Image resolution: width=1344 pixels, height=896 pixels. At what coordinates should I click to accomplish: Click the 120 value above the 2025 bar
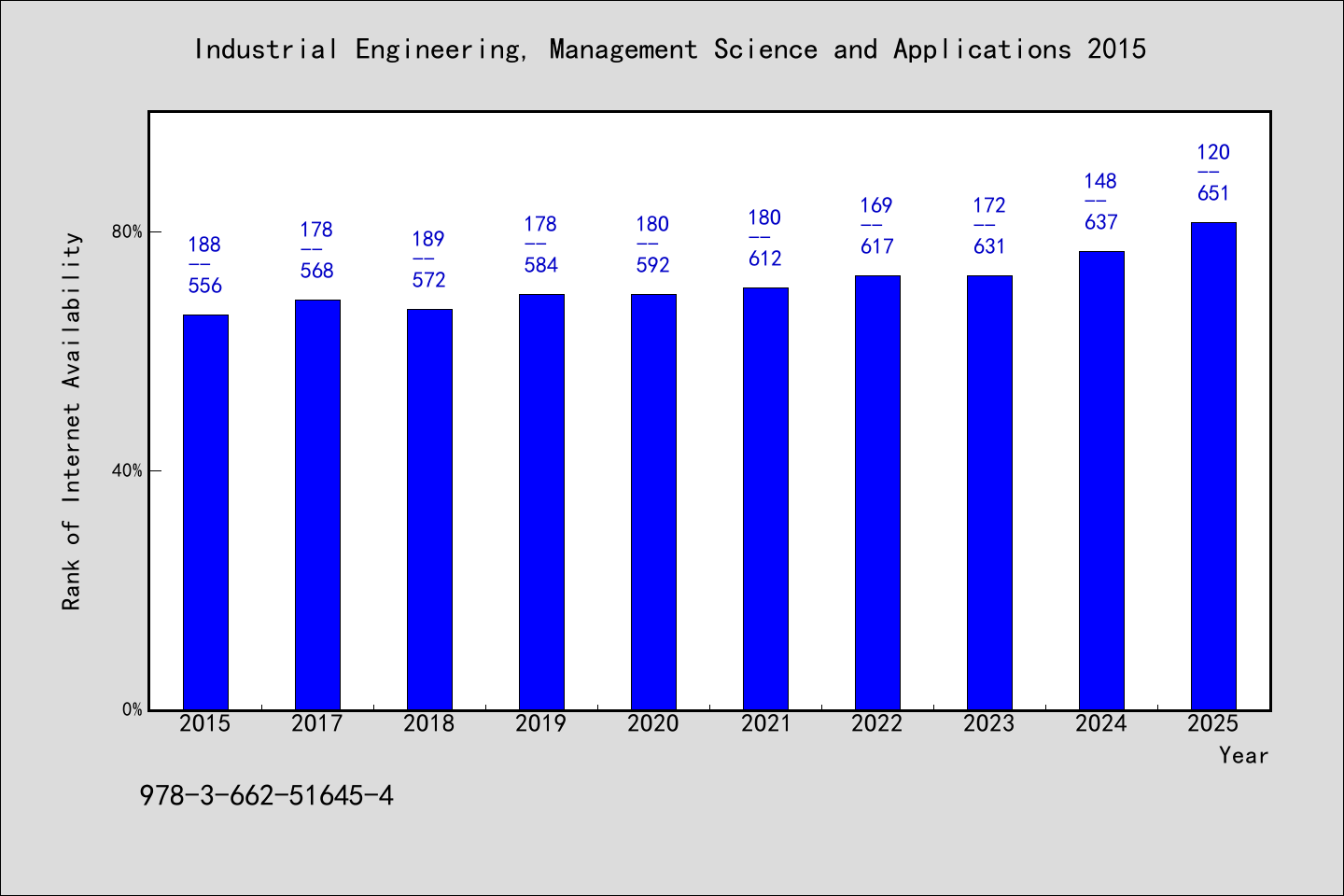[1213, 152]
